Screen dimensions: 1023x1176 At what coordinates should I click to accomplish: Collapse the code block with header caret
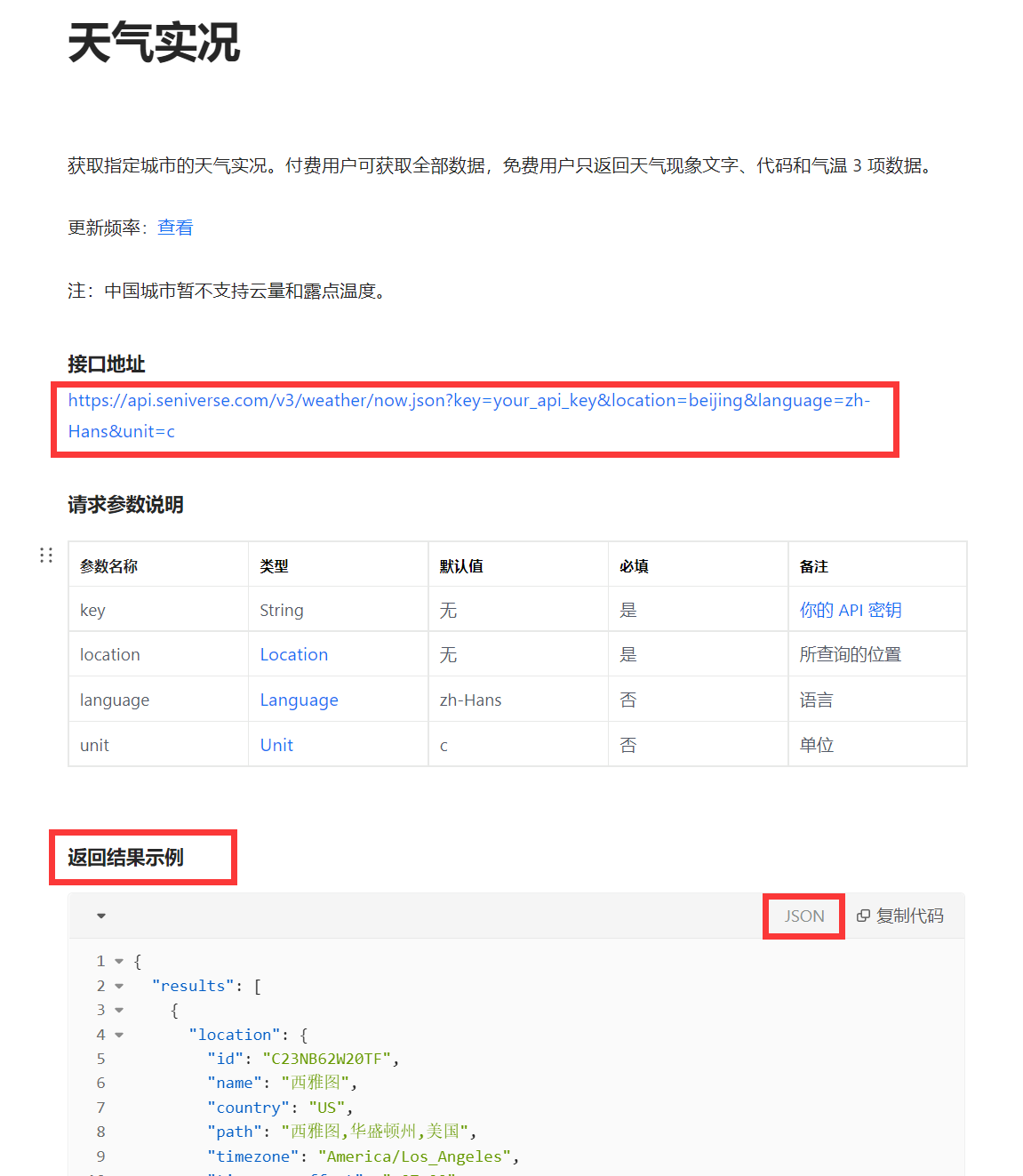(101, 916)
